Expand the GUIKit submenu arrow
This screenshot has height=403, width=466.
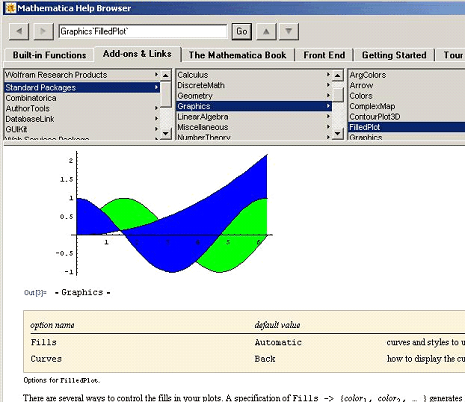point(156,129)
